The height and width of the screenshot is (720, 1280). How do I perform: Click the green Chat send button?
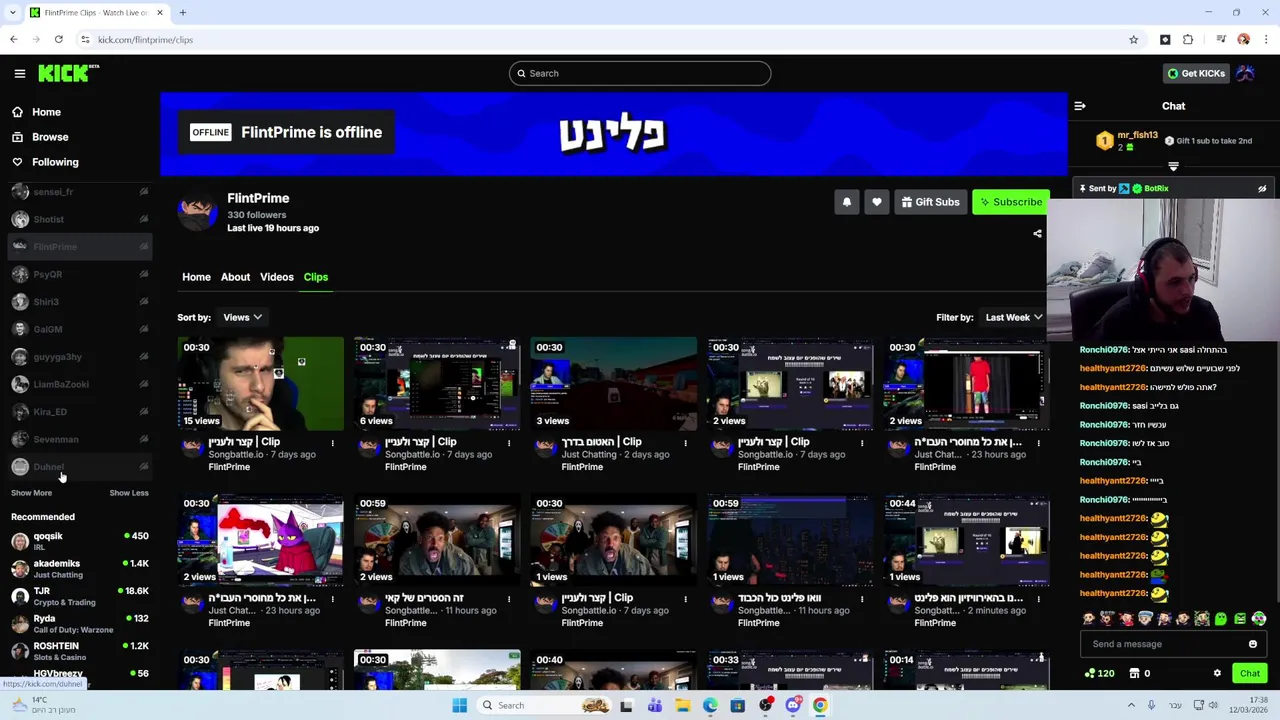1250,673
